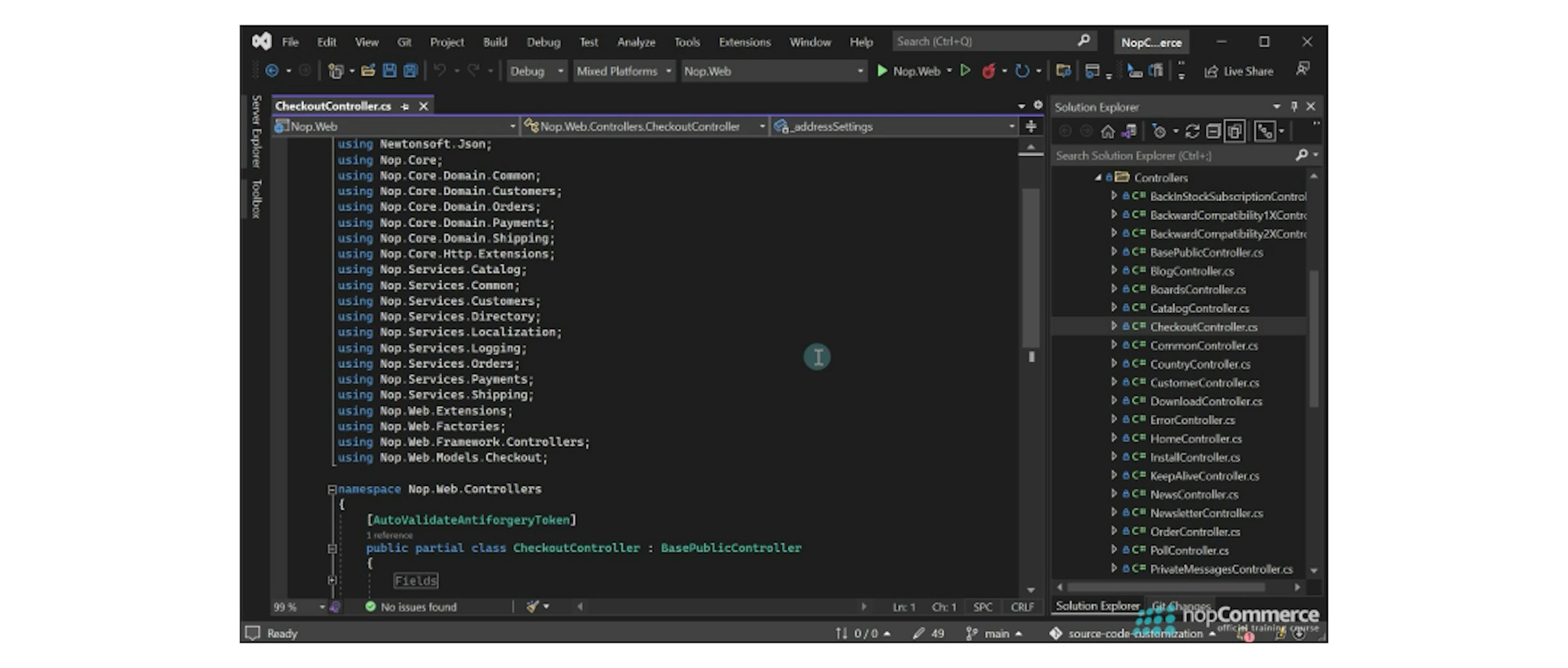Click the 0 / 0 push-pull indicator in the status bar
Image resolution: width=1568 pixels, height=668 pixels.
pyautogui.click(x=863, y=633)
